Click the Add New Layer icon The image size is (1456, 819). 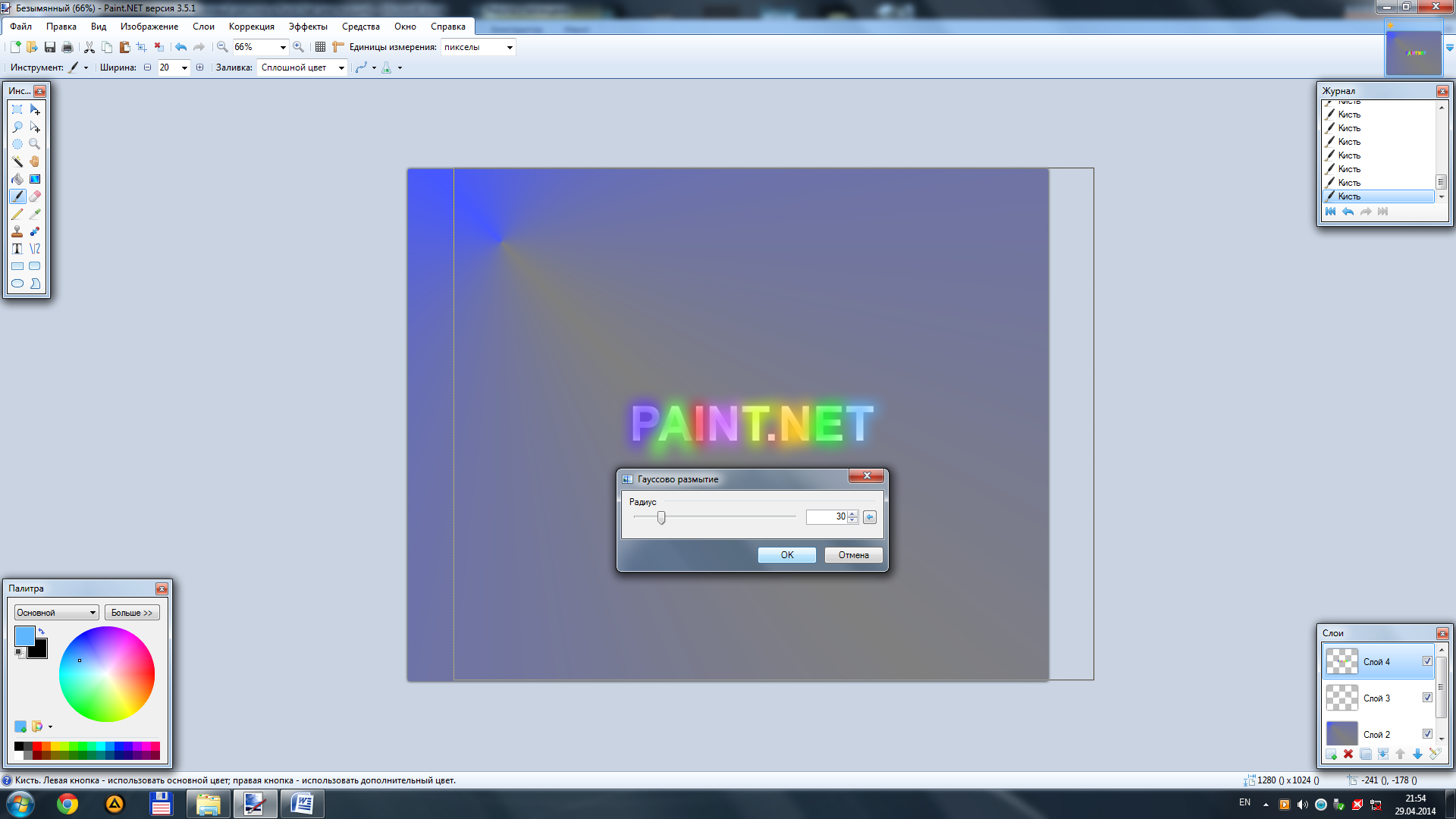(x=1331, y=754)
